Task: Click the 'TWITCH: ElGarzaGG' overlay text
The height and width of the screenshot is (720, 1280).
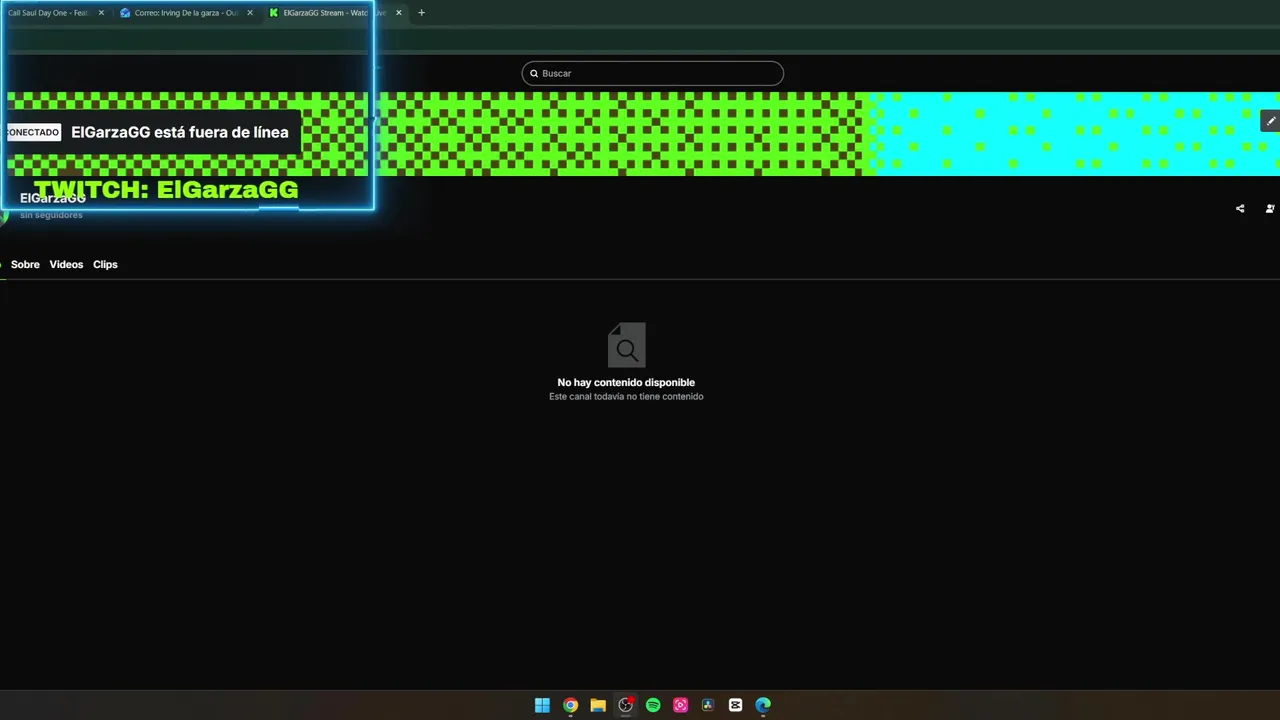Action: coord(166,190)
